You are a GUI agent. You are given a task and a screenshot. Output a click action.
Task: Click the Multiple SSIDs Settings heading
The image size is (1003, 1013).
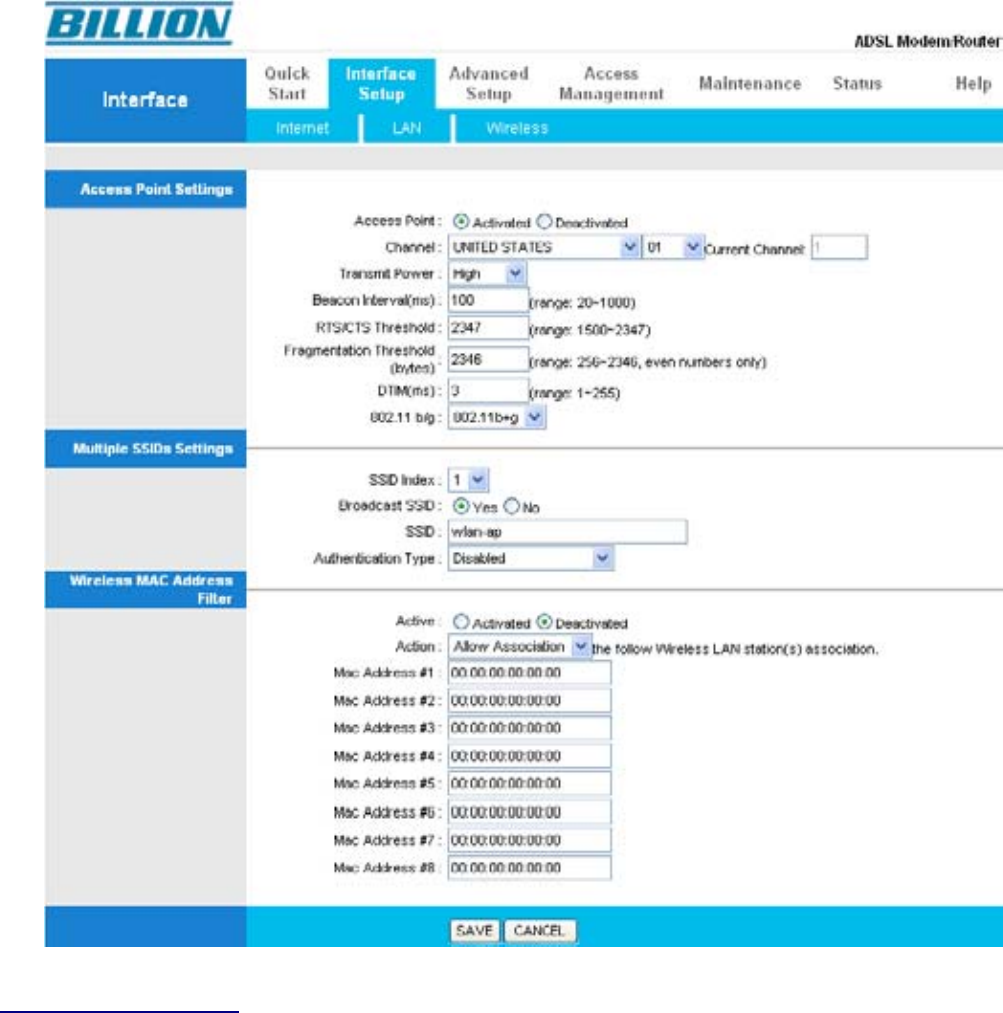pyautogui.click(x=152, y=448)
